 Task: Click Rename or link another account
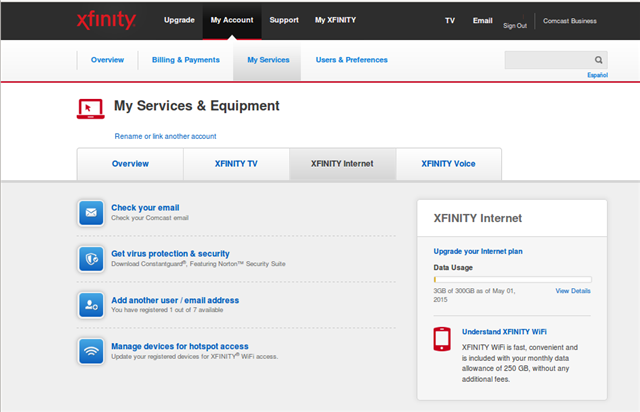pyautogui.click(x=165, y=136)
